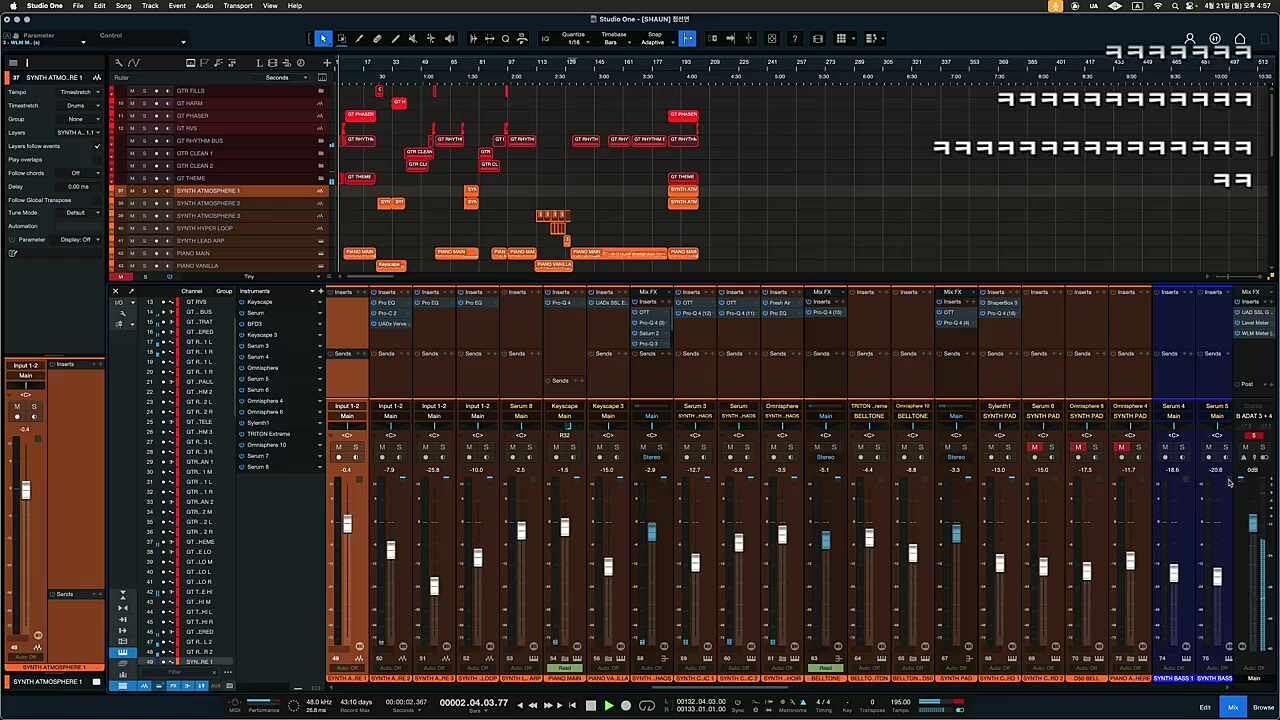Enable record on the GT PHASER track
Image resolution: width=1280 pixels, height=720 pixels.
(155, 116)
